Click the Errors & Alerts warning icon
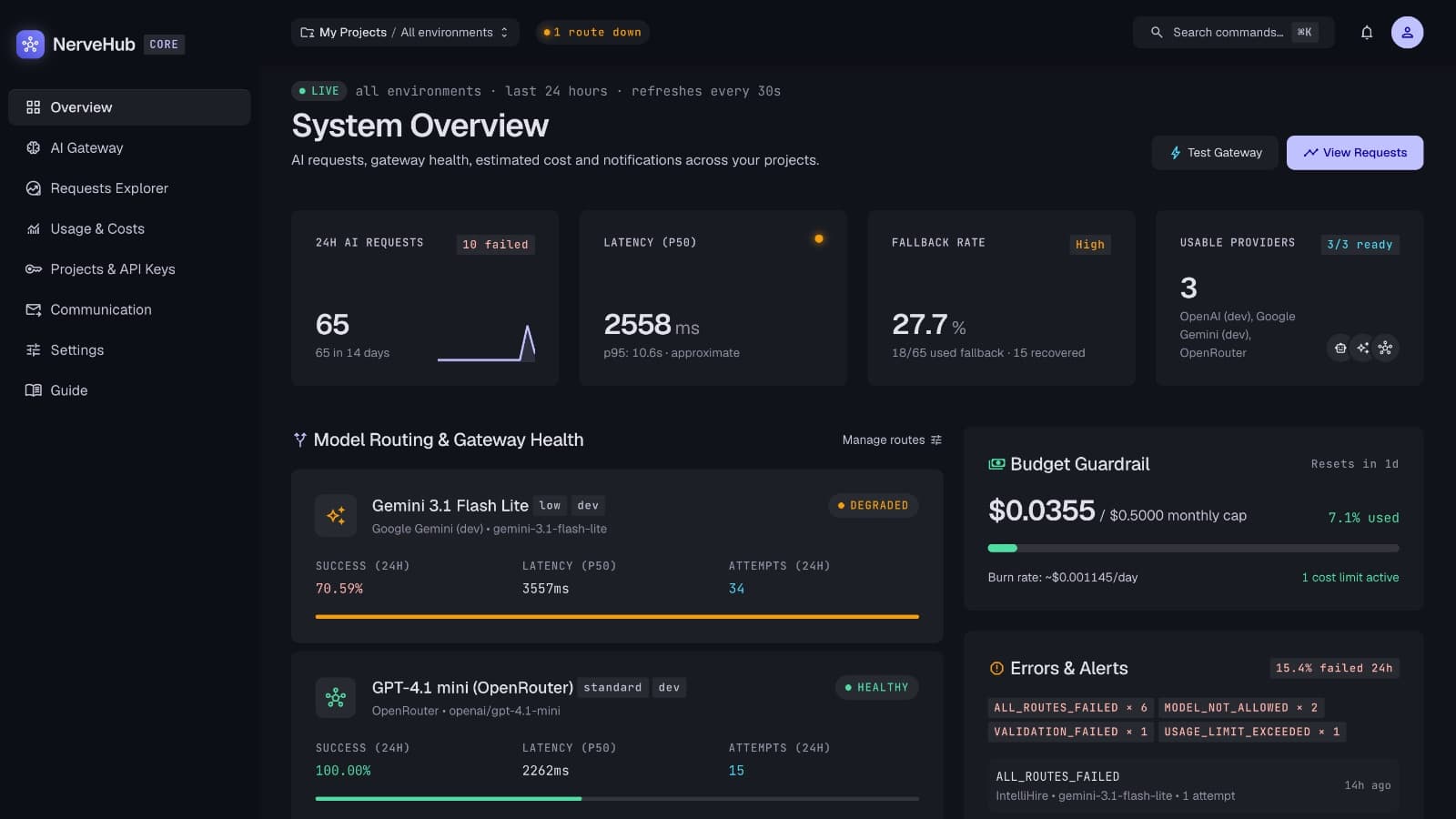 point(996,668)
